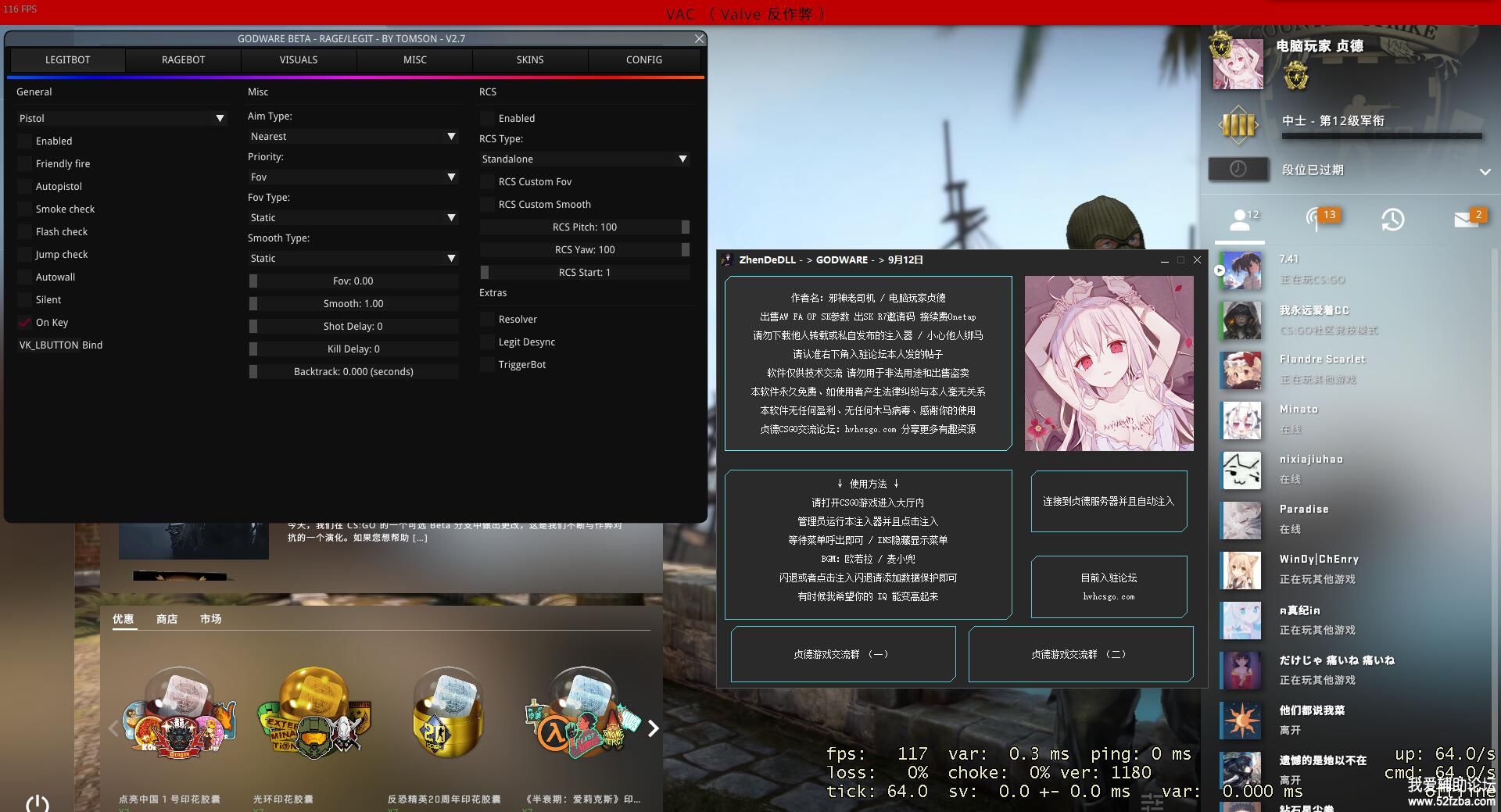Click 贞德游戏交流群（二）button

[x=1080, y=654]
